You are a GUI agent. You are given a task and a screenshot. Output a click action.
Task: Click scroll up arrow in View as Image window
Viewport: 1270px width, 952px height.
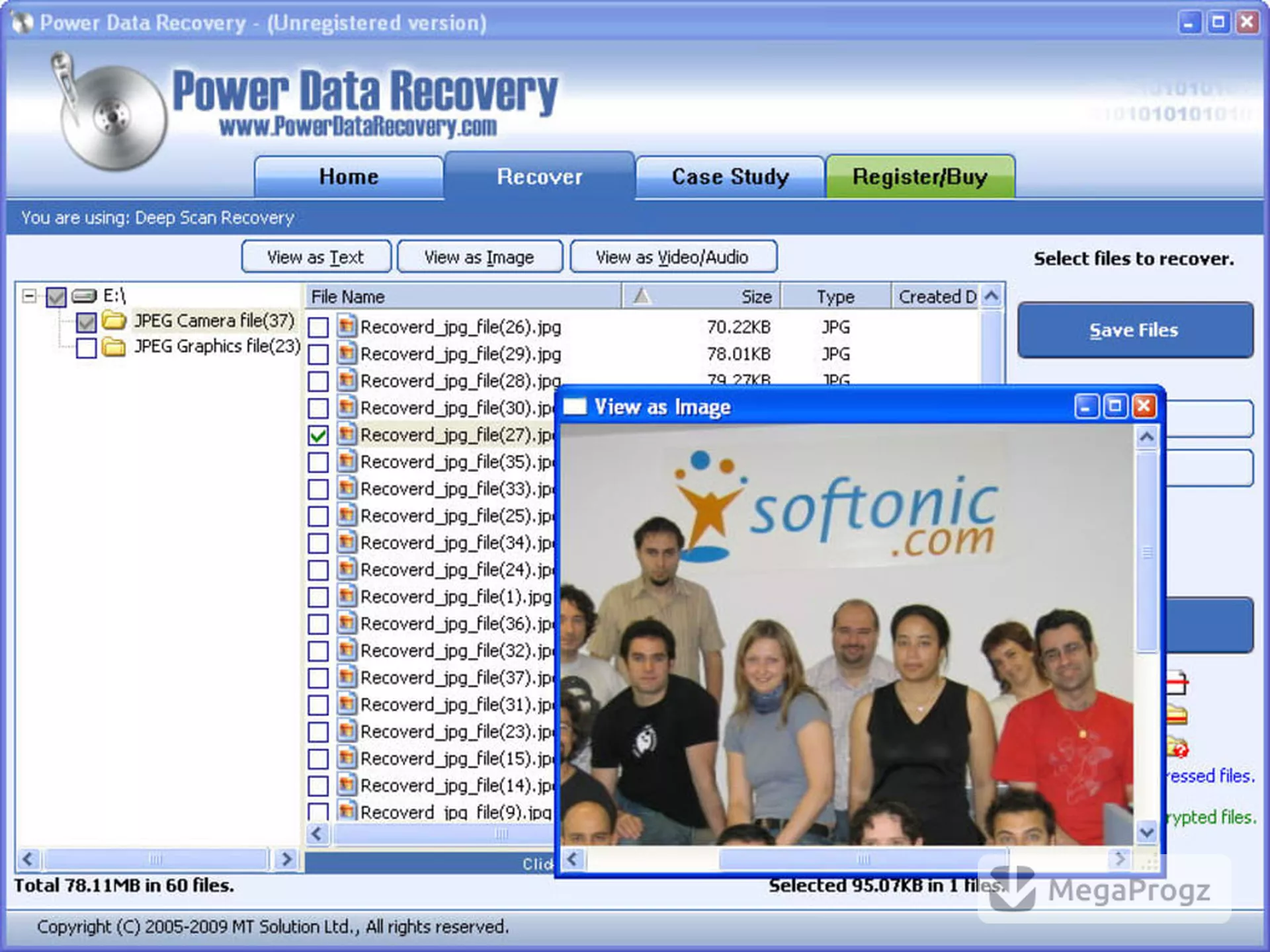(x=1147, y=437)
